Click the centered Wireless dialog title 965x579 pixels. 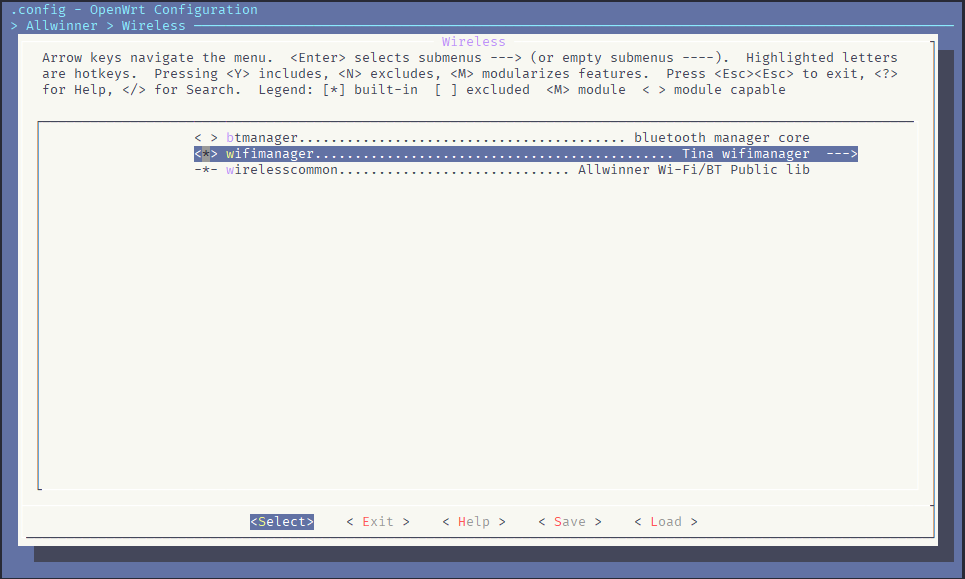pyautogui.click(x=474, y=42)
